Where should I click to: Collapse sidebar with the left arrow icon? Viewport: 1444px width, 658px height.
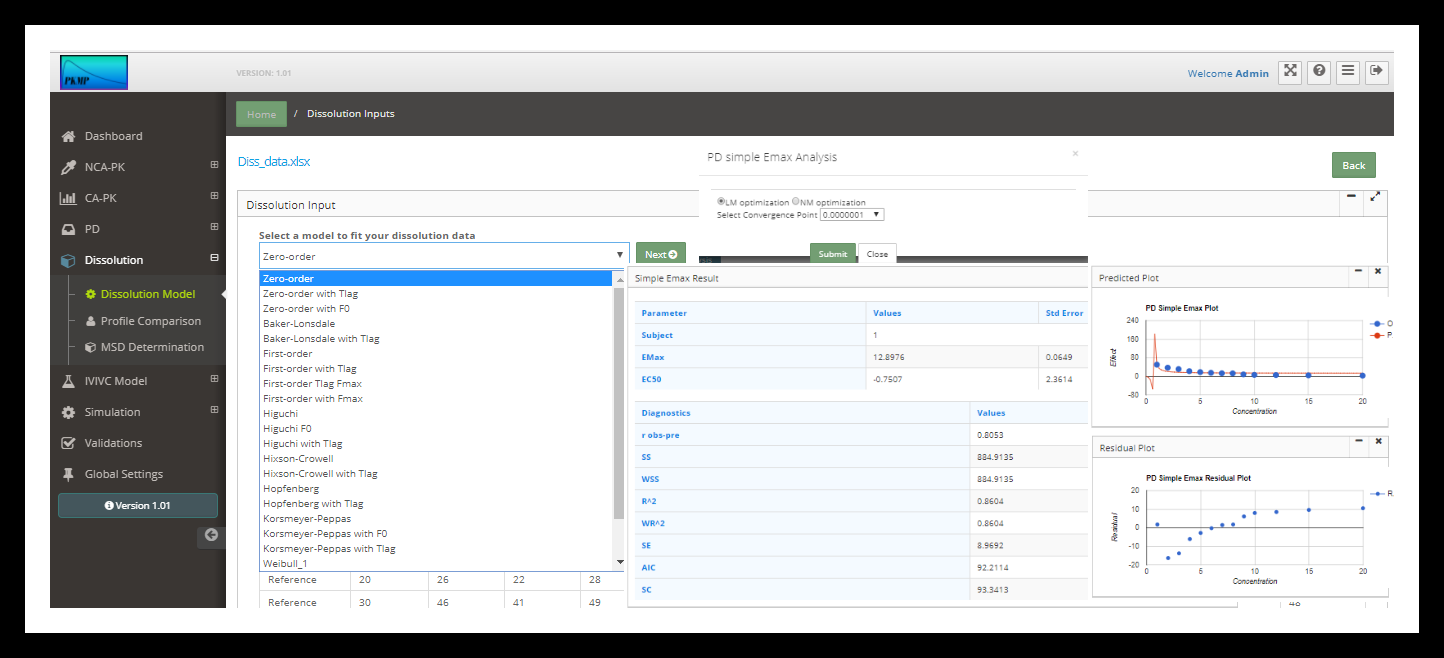211,535
